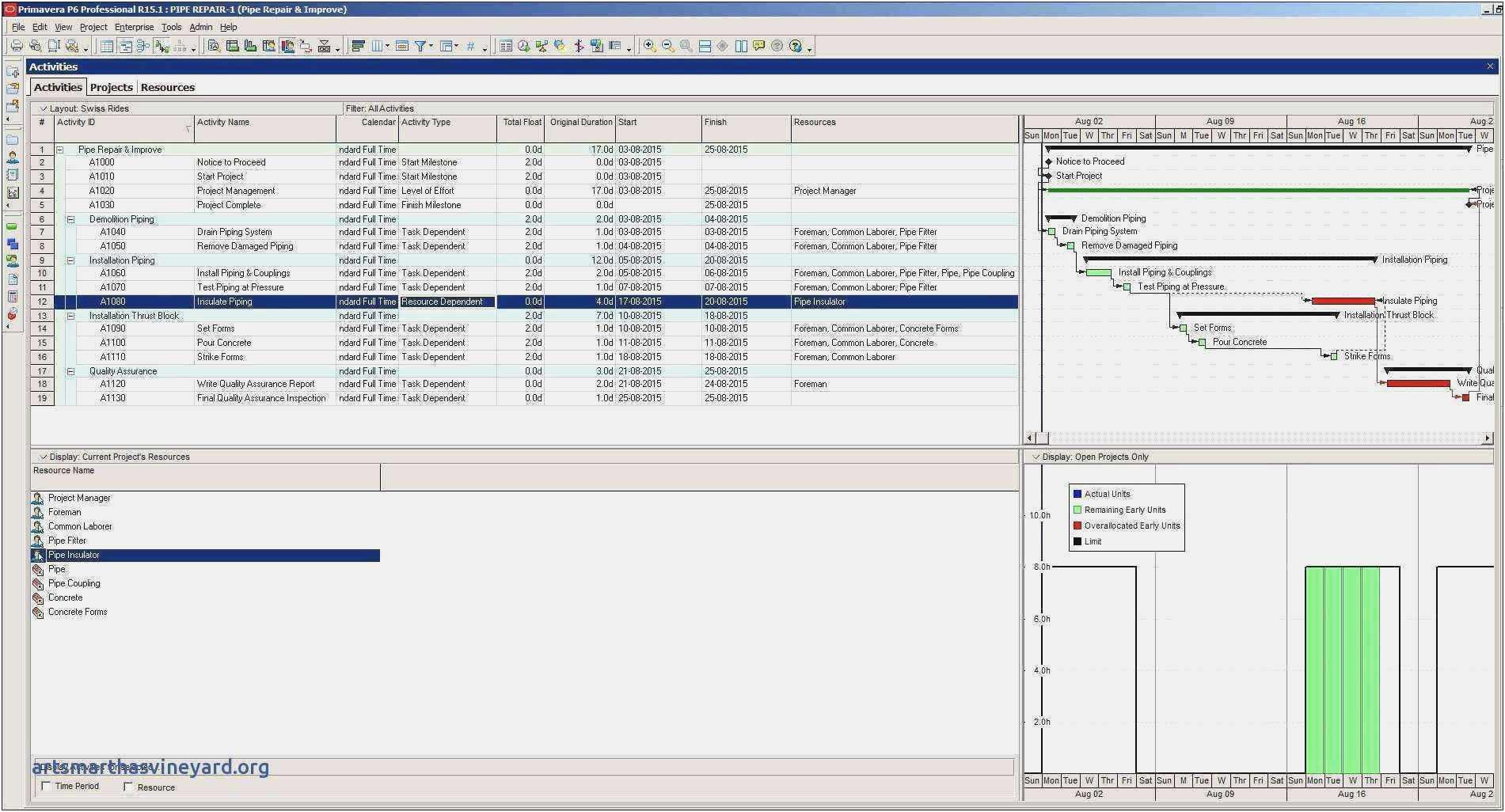
Task: Enable the Time Period checkbox
Action: (46, 787)
